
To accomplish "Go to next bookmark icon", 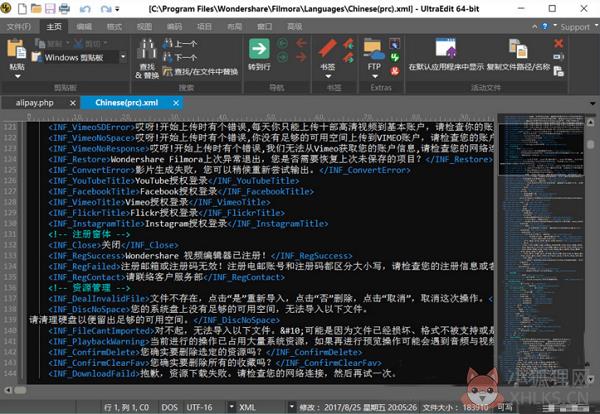I will tap(348, 58).
